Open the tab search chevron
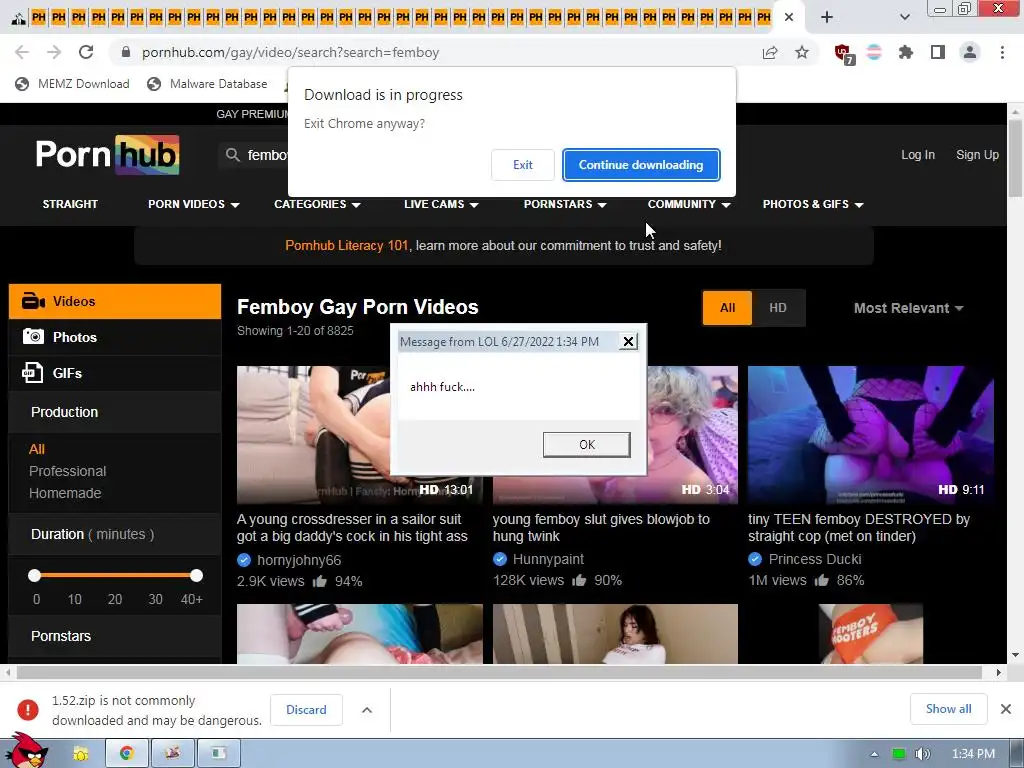Screen dimensions: 1024x768 coord(904,17)
